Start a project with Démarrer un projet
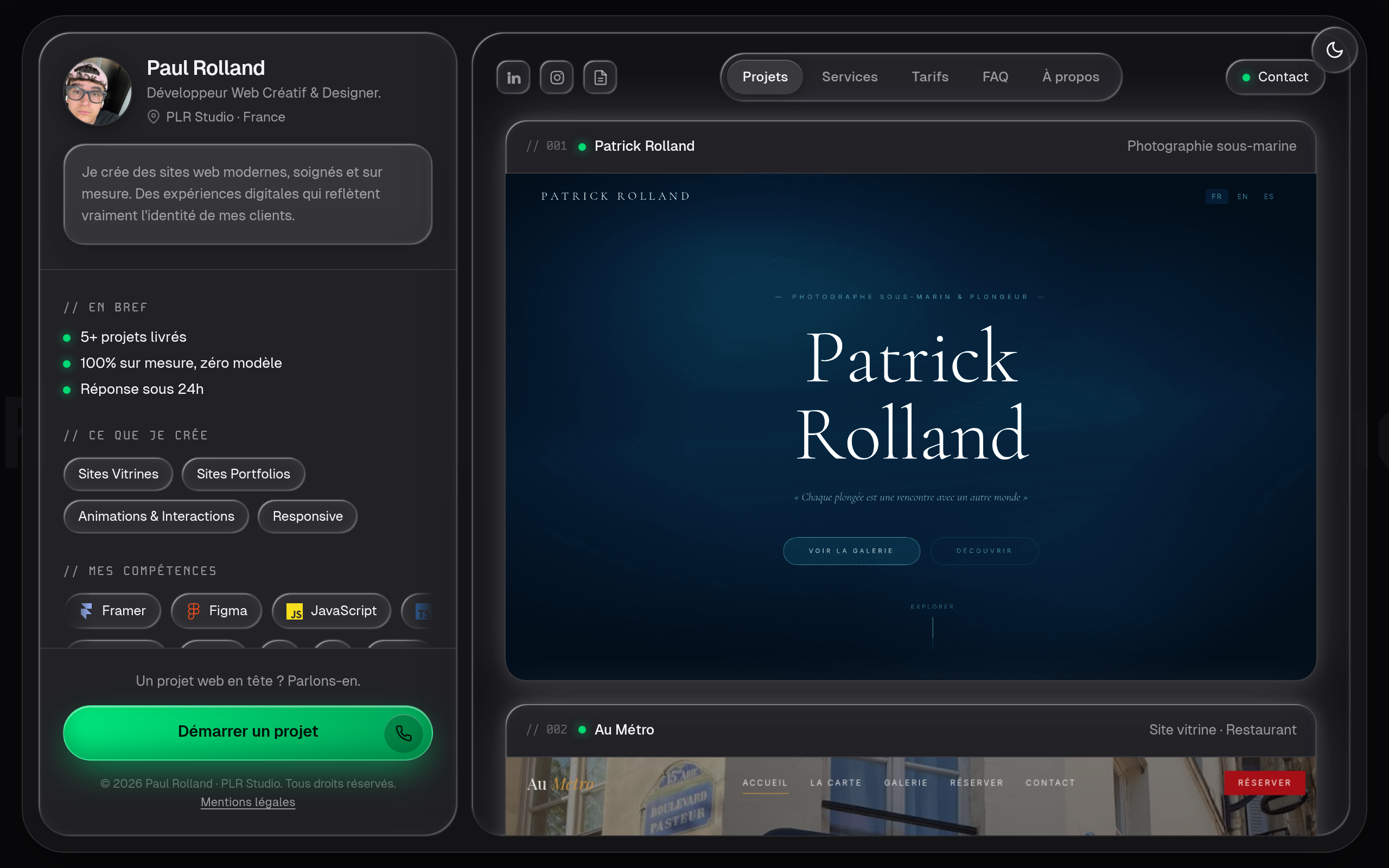Screen dimensions: 1389x868 (x=247, y=733)
